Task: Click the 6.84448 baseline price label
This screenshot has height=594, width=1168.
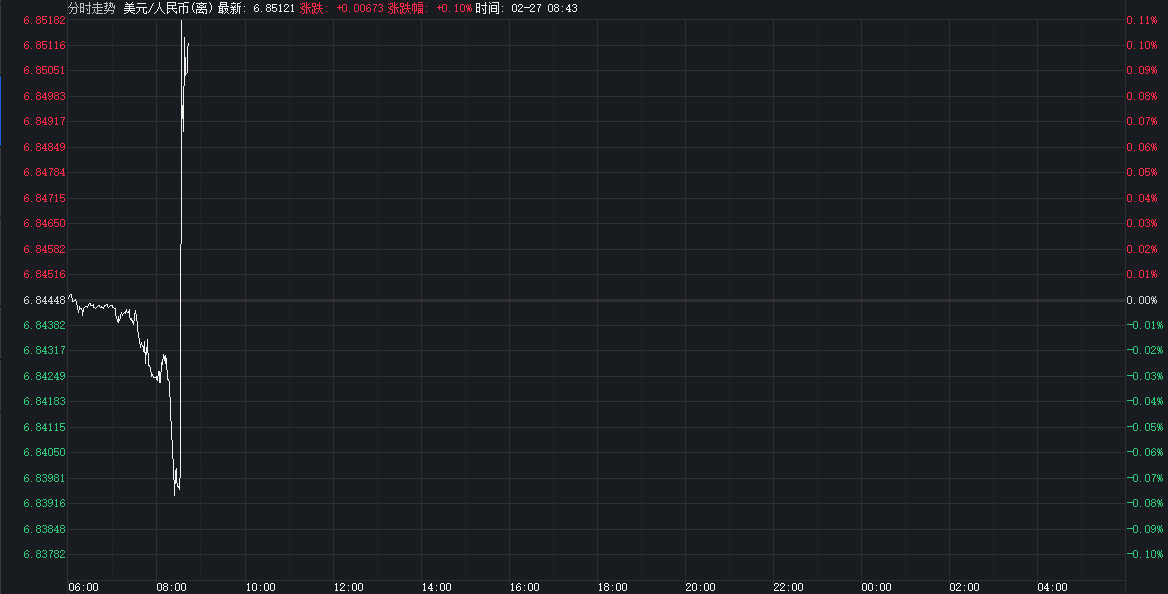Action: pyautogui.click(x=44, y=300)
